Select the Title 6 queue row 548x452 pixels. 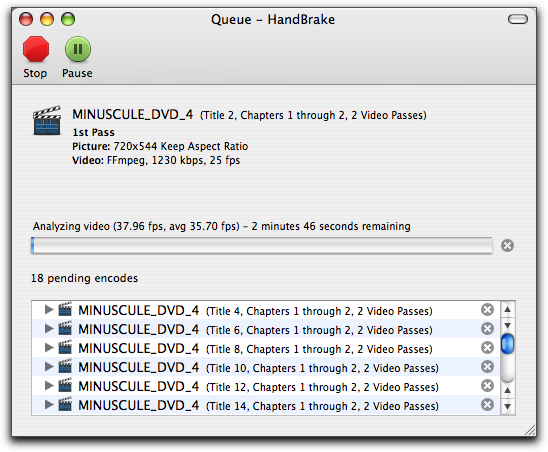pos(266,329)
